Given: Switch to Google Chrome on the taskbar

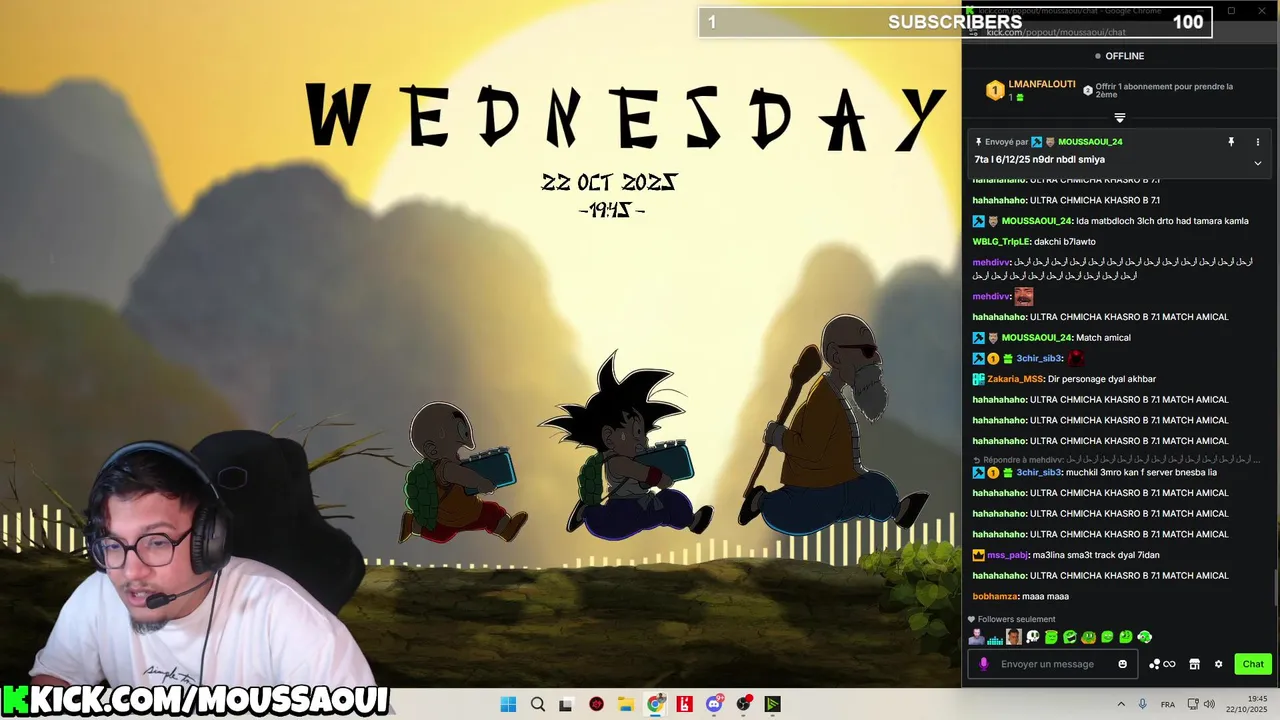Looking at the screenshot, I should 655,704.
